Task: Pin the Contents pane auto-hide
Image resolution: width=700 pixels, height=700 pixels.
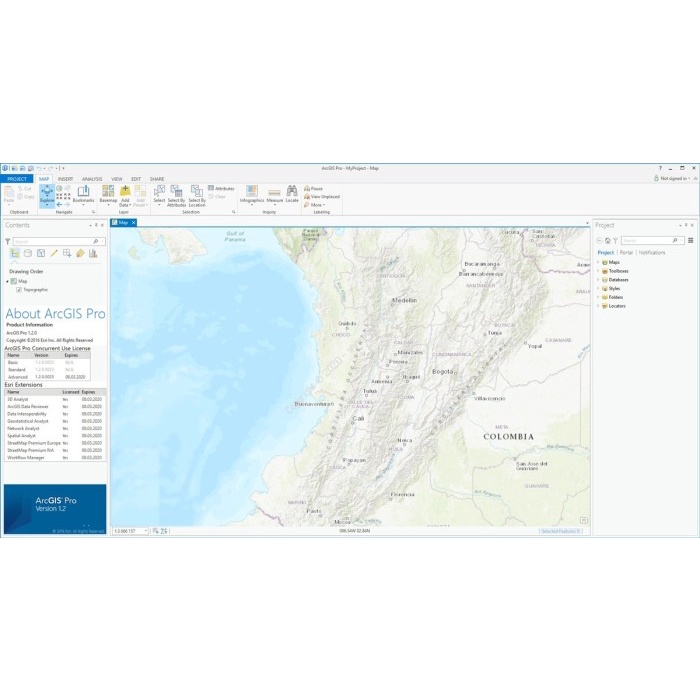Action: (x=96, y=225)
